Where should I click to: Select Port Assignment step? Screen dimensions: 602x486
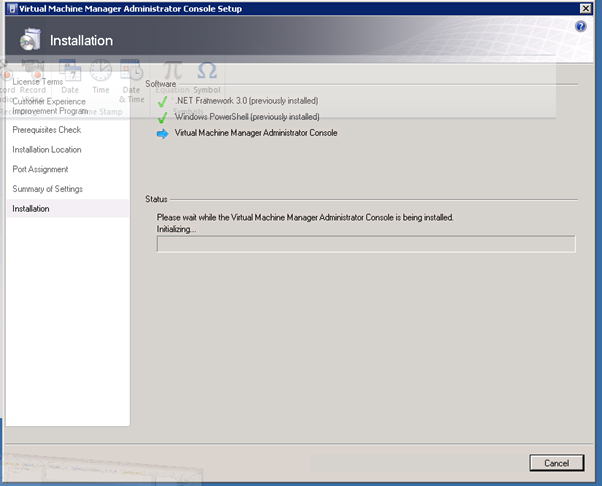(x=40, y=169)
